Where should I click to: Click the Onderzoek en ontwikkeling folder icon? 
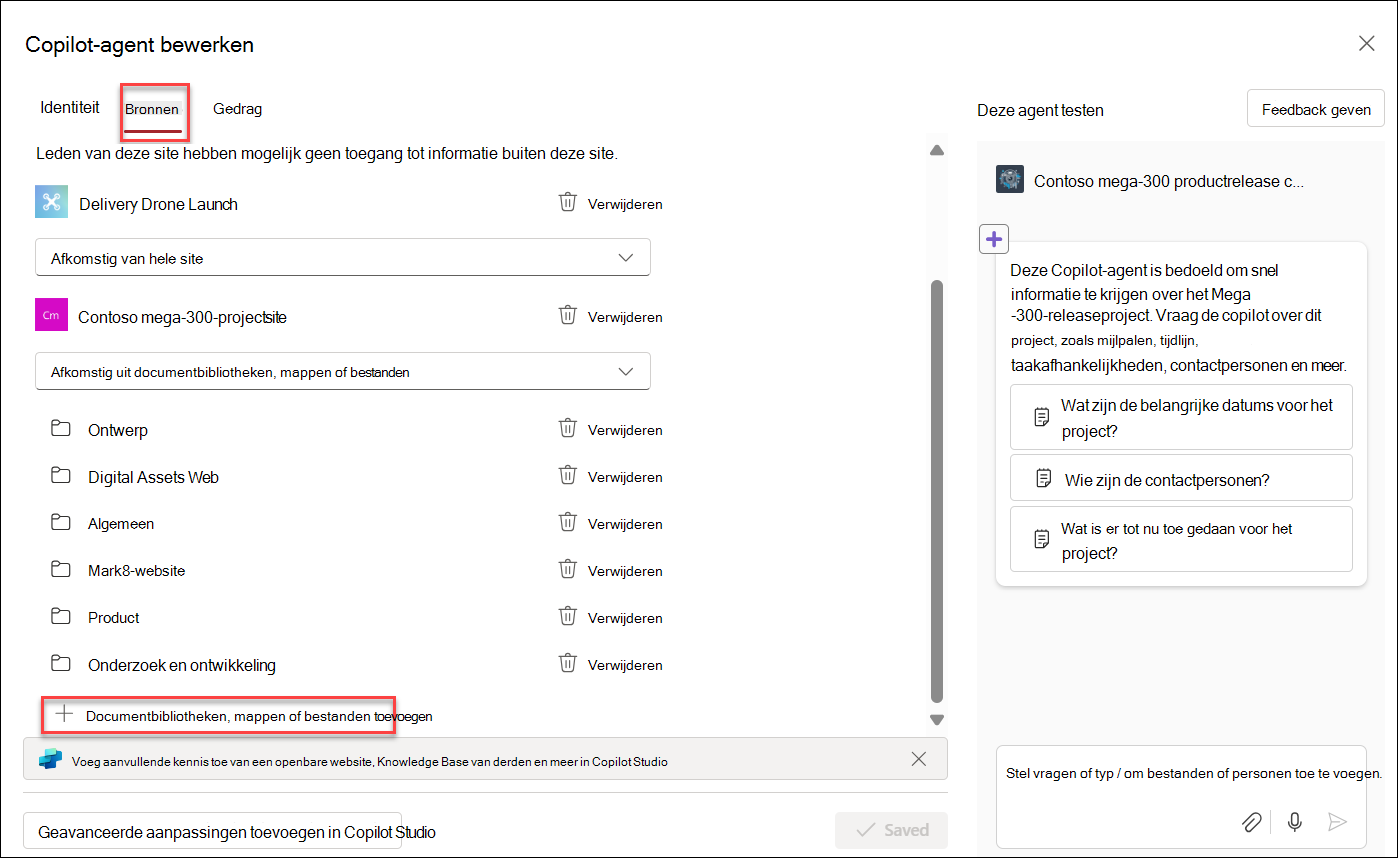tap(61, 664)
